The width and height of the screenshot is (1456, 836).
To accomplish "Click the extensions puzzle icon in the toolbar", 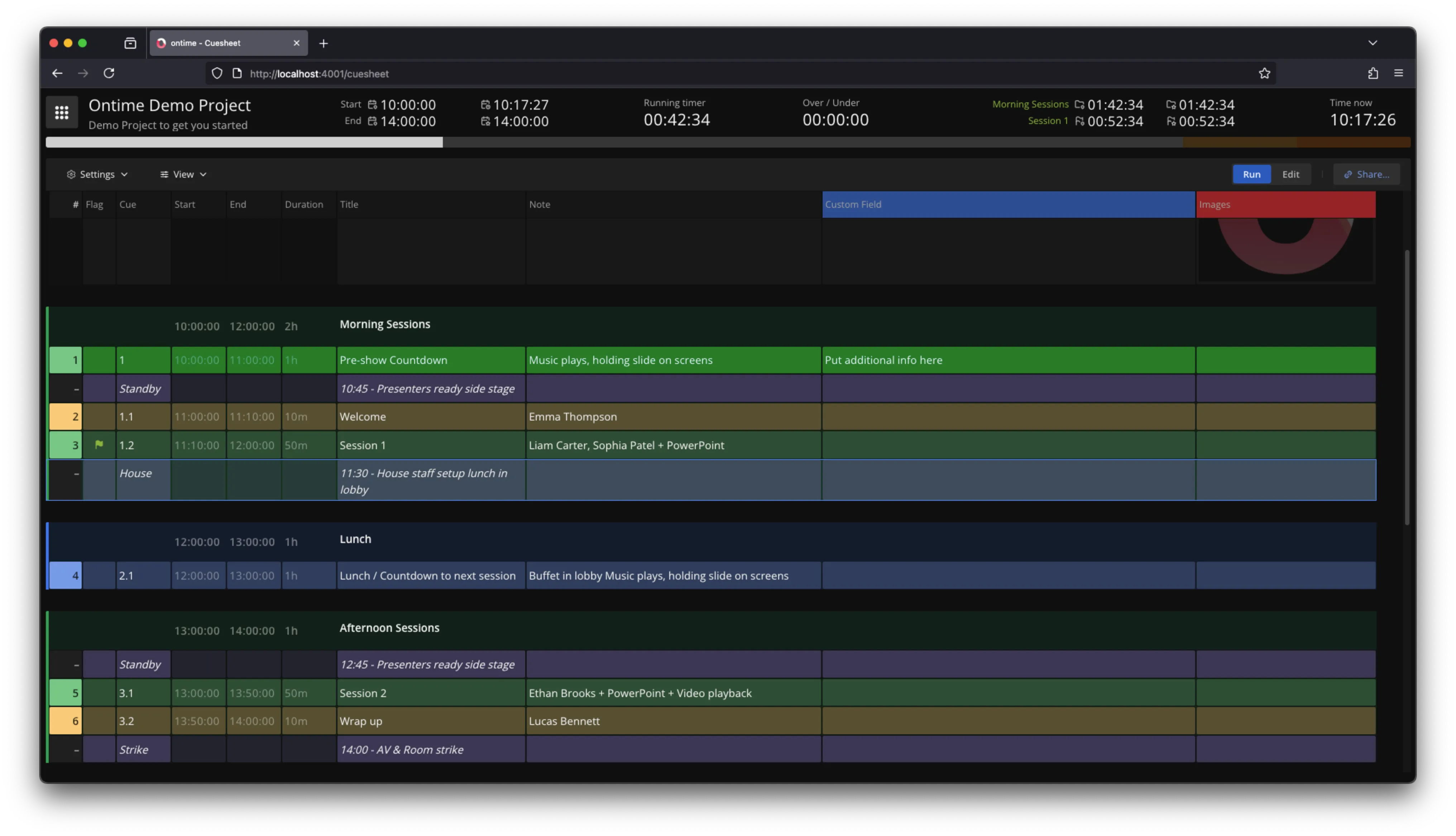I will (1373, 73).
